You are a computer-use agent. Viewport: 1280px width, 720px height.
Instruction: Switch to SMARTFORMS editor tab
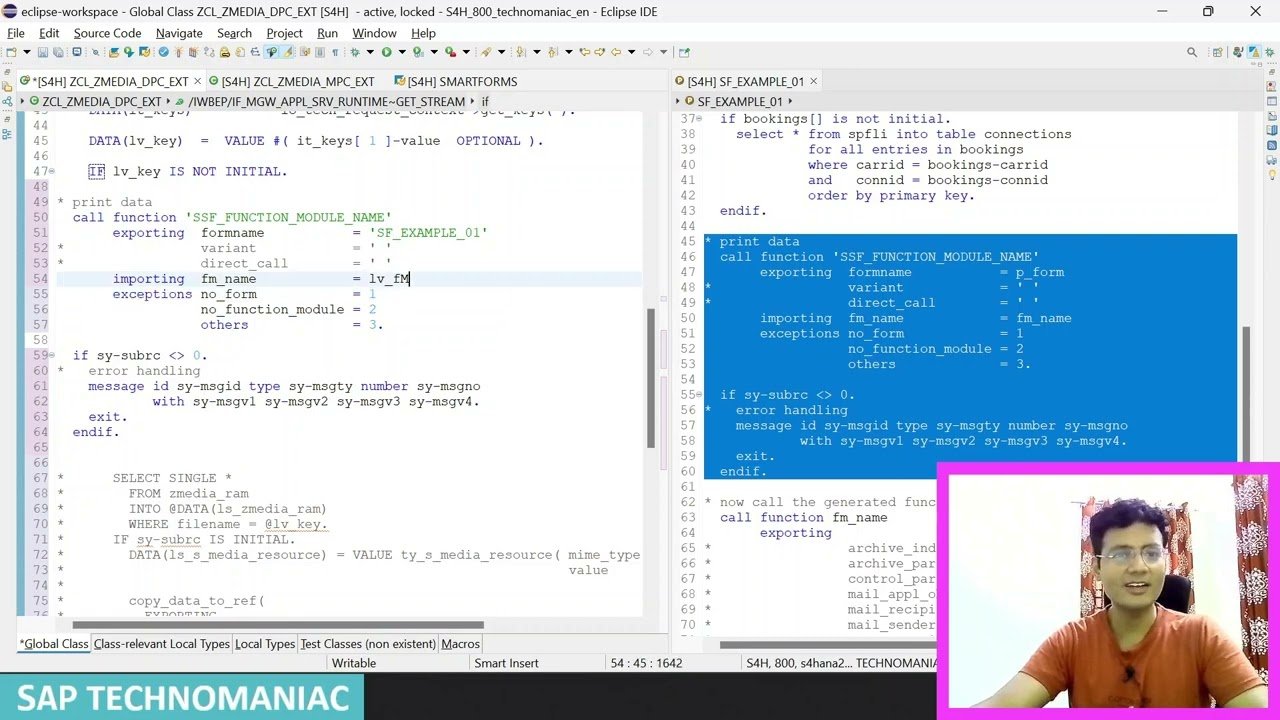[x=456, y=82]
